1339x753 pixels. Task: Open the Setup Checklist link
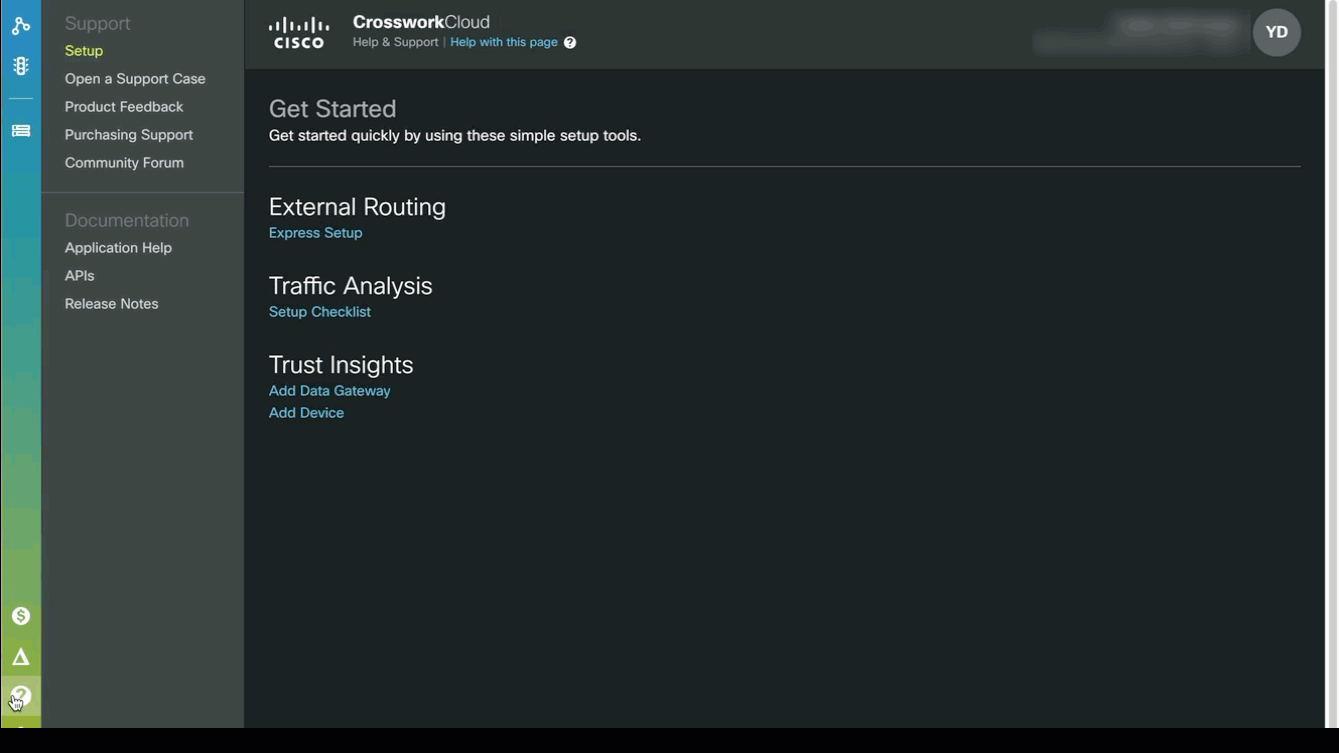(320, 312)
